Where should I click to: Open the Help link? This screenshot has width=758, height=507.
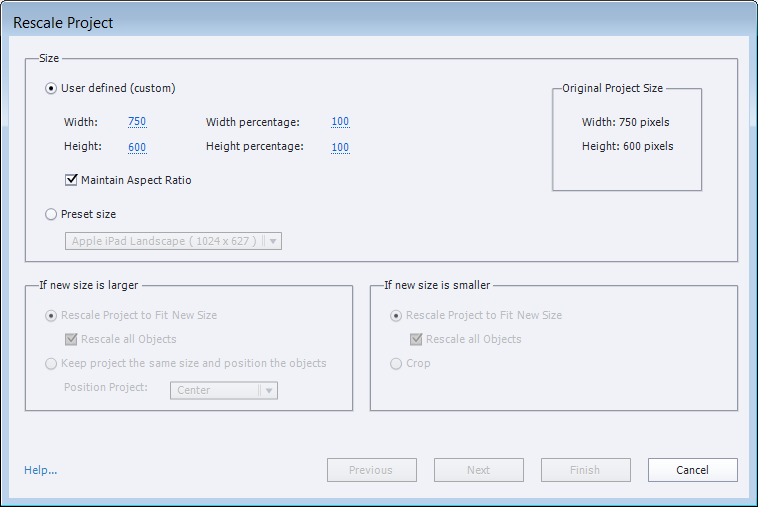click(40, 470)
